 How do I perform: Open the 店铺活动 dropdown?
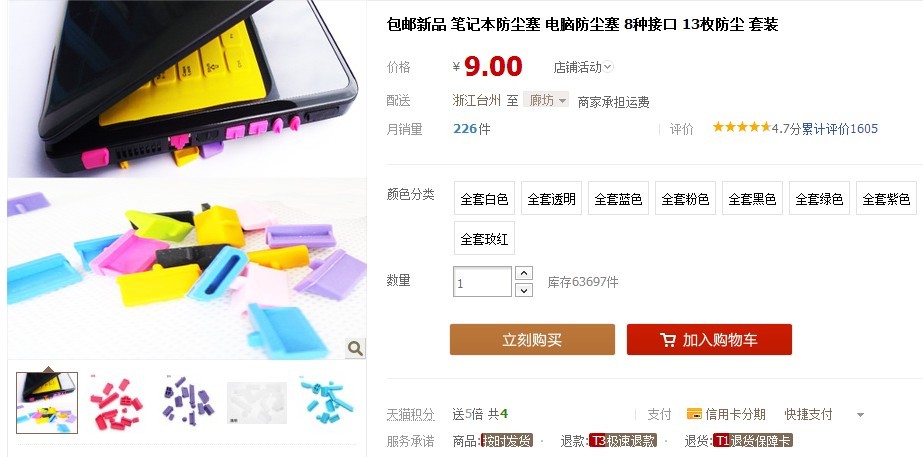(583, 67)
